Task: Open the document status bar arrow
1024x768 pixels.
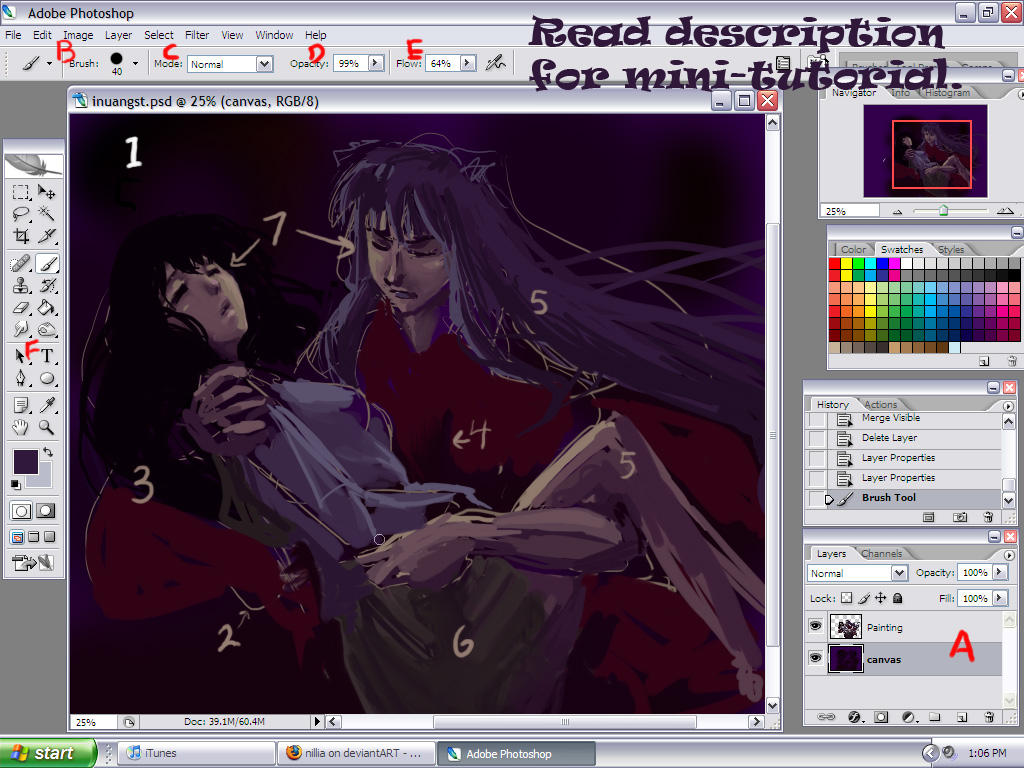Action: point(317,722)
